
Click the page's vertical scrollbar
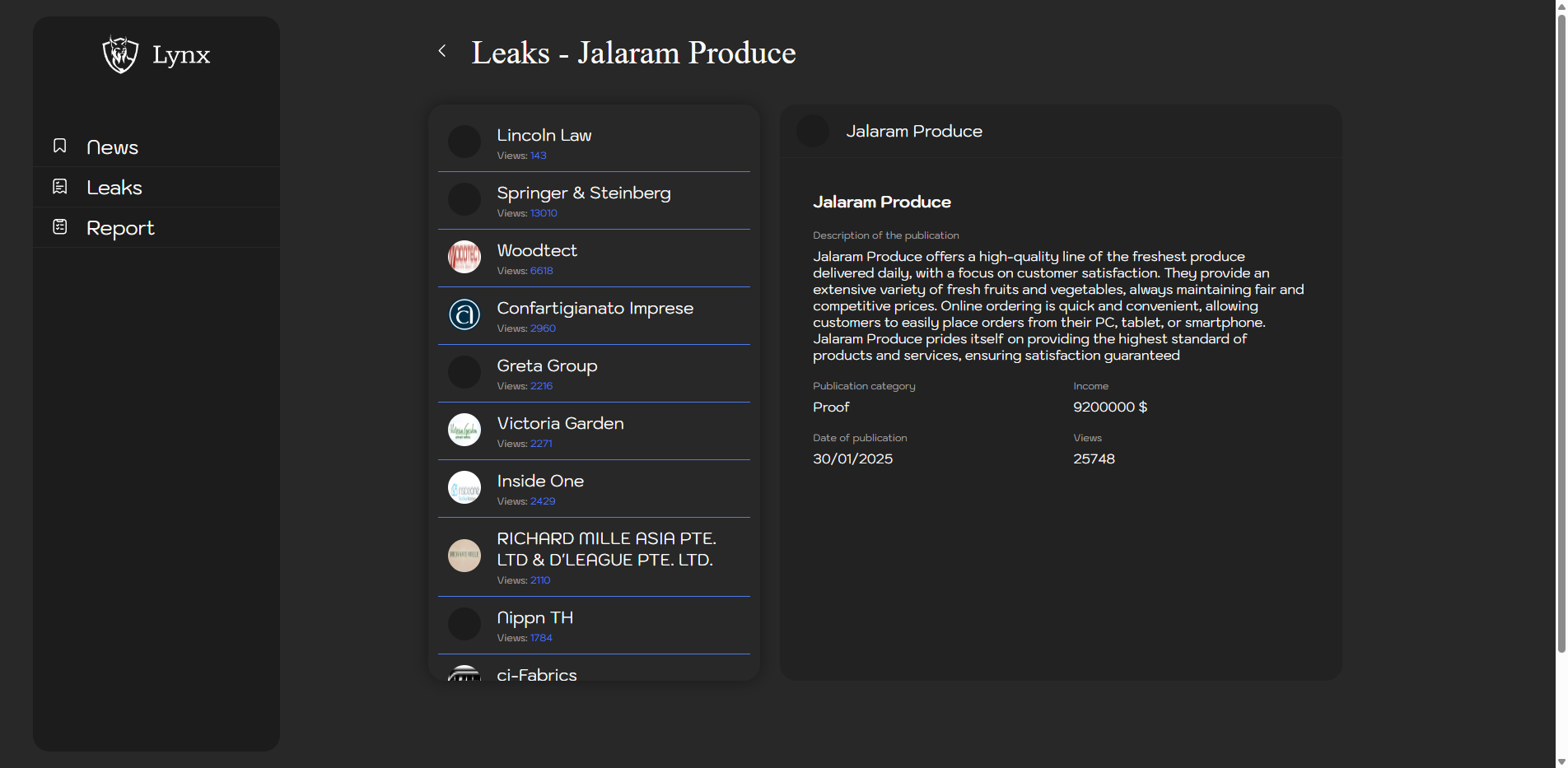(x=1561, y=329)
